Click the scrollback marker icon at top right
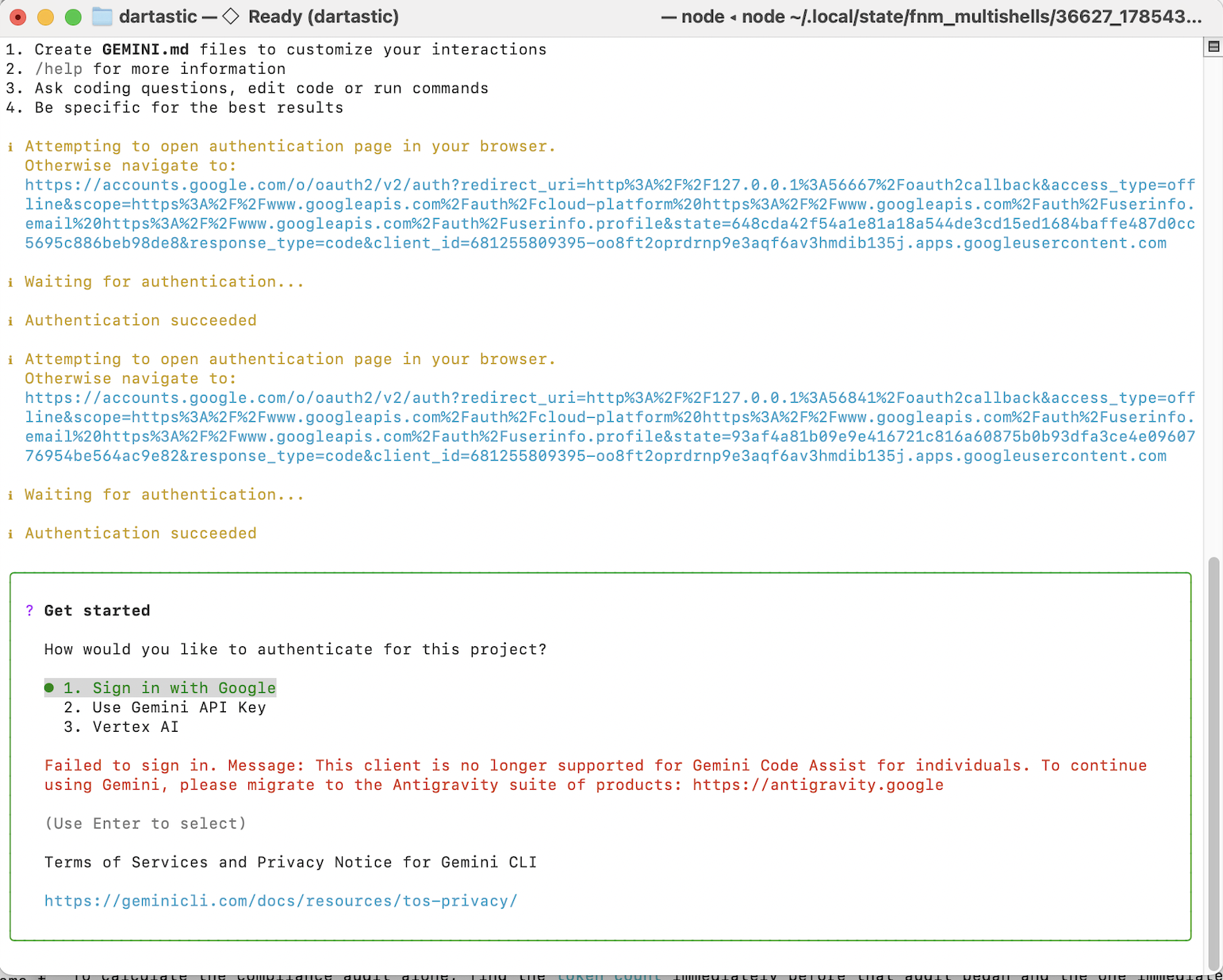Screen dimensions: 1223x980 1213,47
